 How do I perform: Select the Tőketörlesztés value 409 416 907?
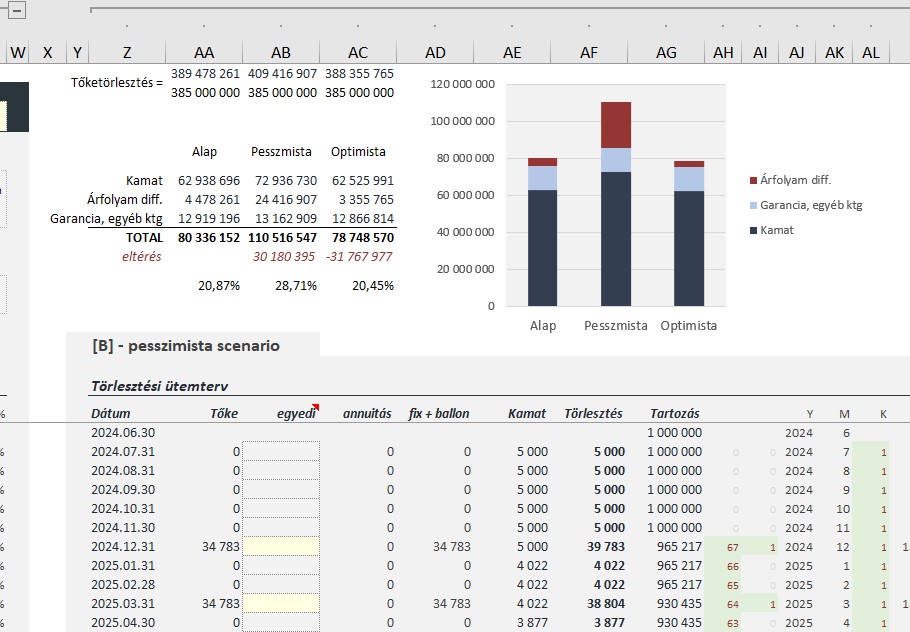pyautogui.click(x=282, y=74)
